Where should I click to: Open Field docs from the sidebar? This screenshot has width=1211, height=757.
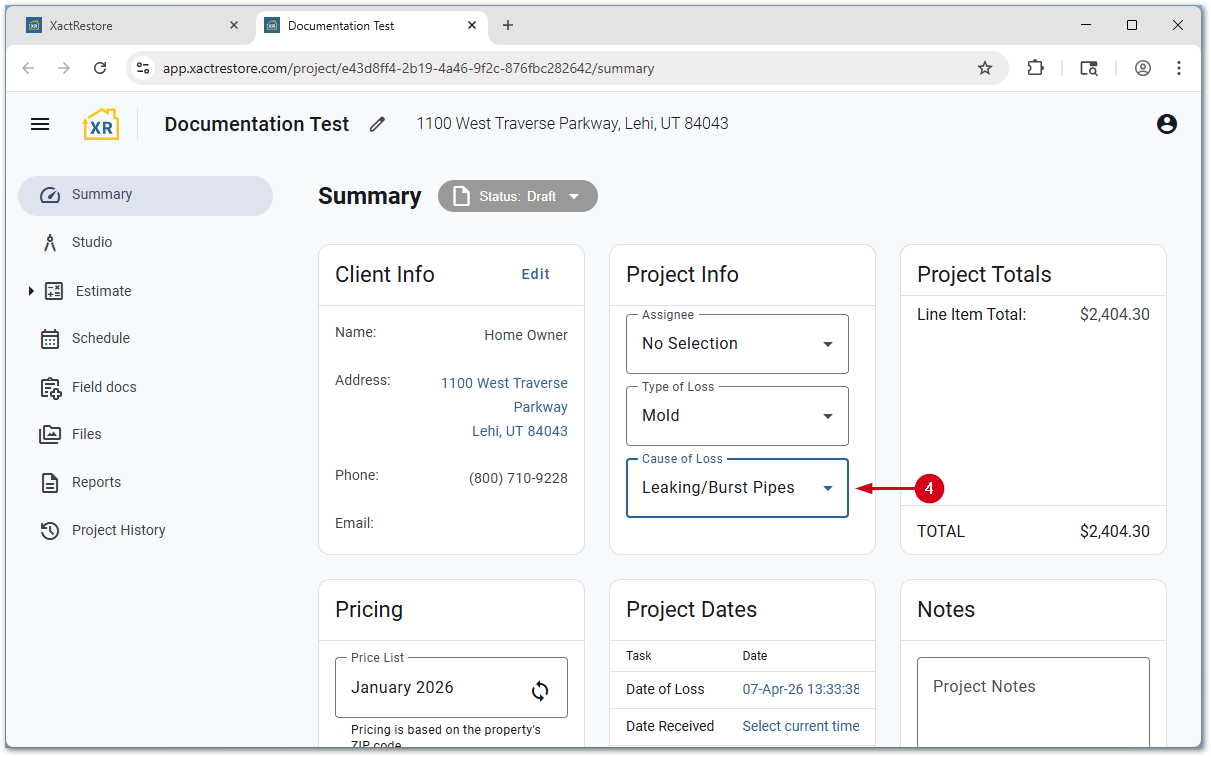tap(103, 387)
